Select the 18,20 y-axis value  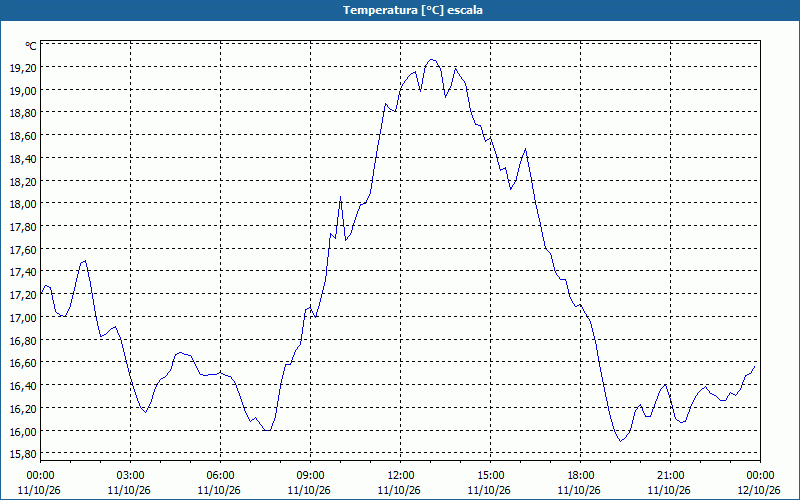[x=23, y=181]
